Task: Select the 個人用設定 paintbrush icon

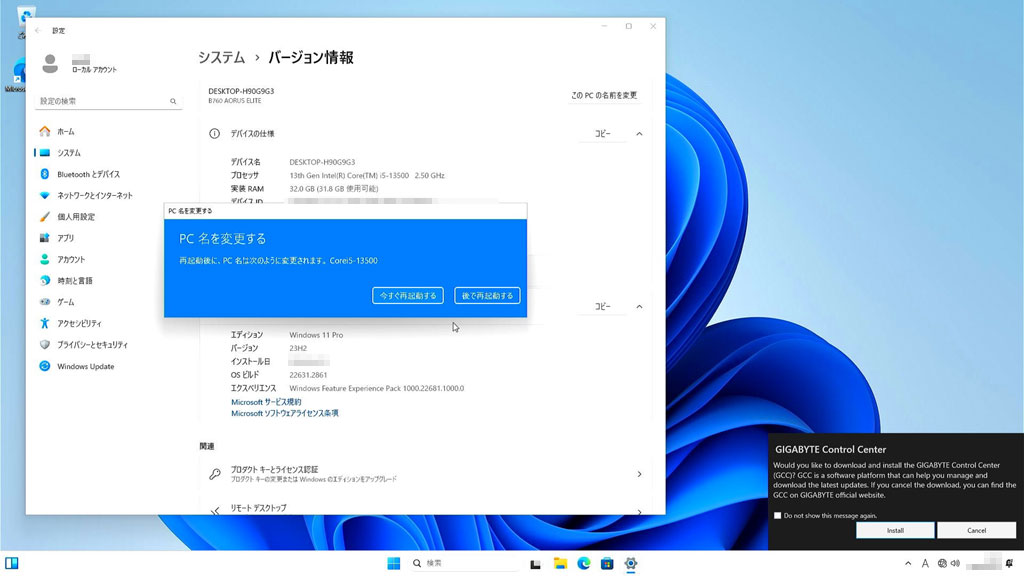Action: tap(44, 217)
